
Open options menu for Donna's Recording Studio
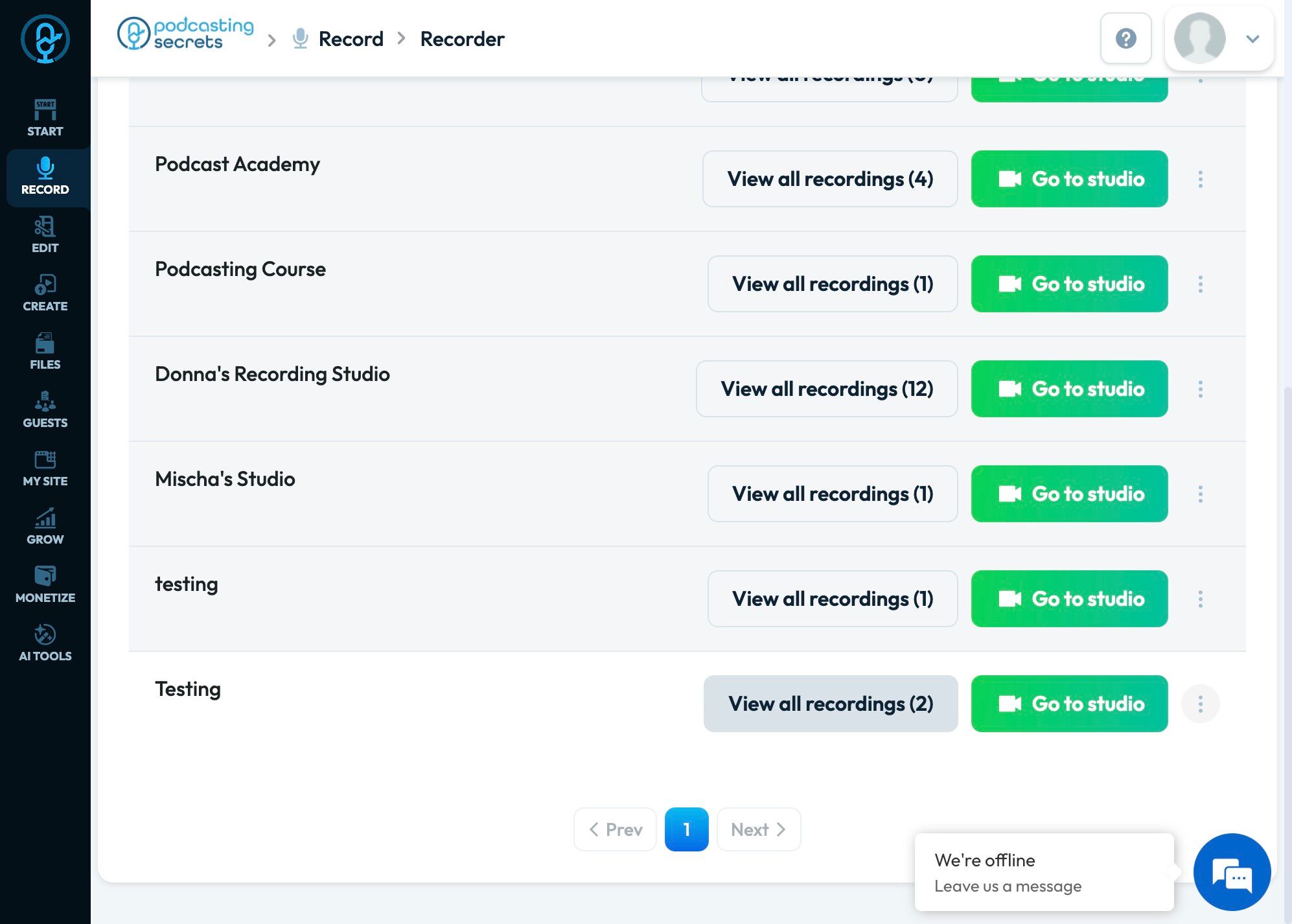tap(1200, 389)
